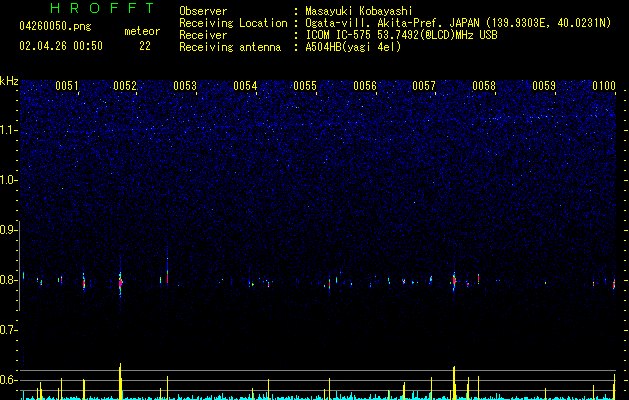Click the 0056 time marker
Screen dimensions: 629x400
tap(365, 86)
